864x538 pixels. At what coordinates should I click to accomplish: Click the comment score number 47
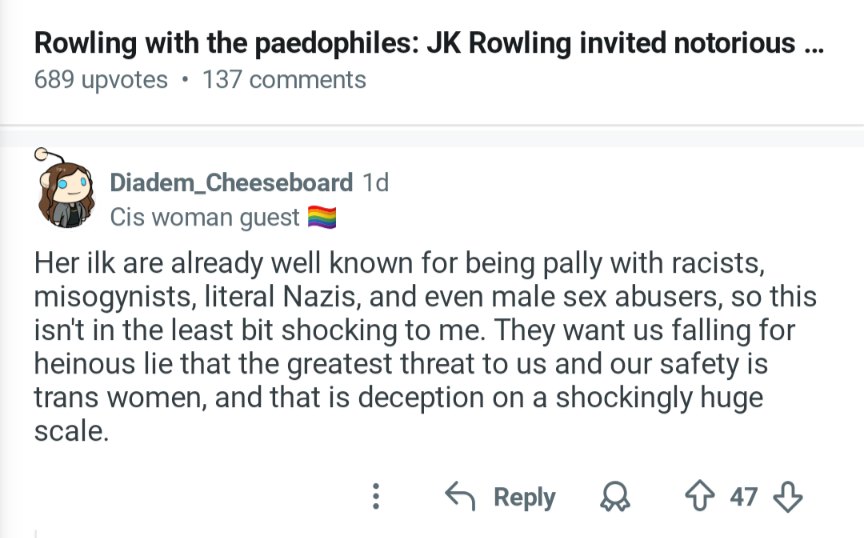[x=743, y=497]
